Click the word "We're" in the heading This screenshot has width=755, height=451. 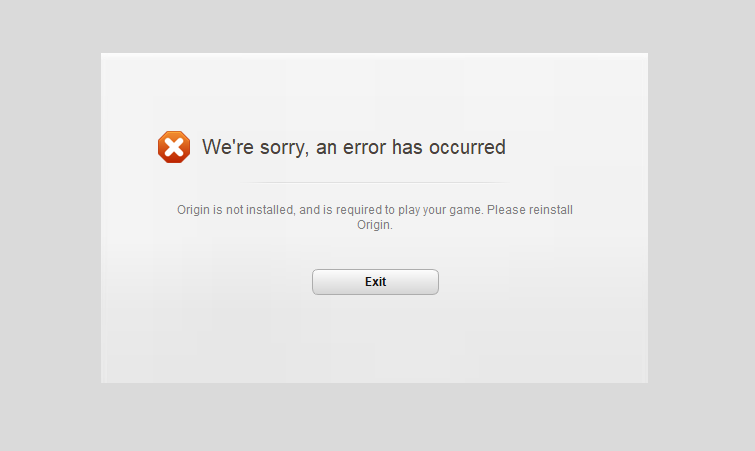click(228, 147)
